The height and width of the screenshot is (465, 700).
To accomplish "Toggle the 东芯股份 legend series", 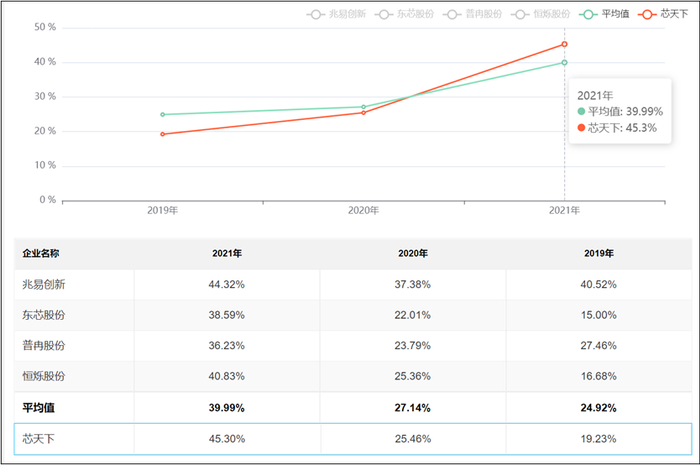I will coord(404,14).
